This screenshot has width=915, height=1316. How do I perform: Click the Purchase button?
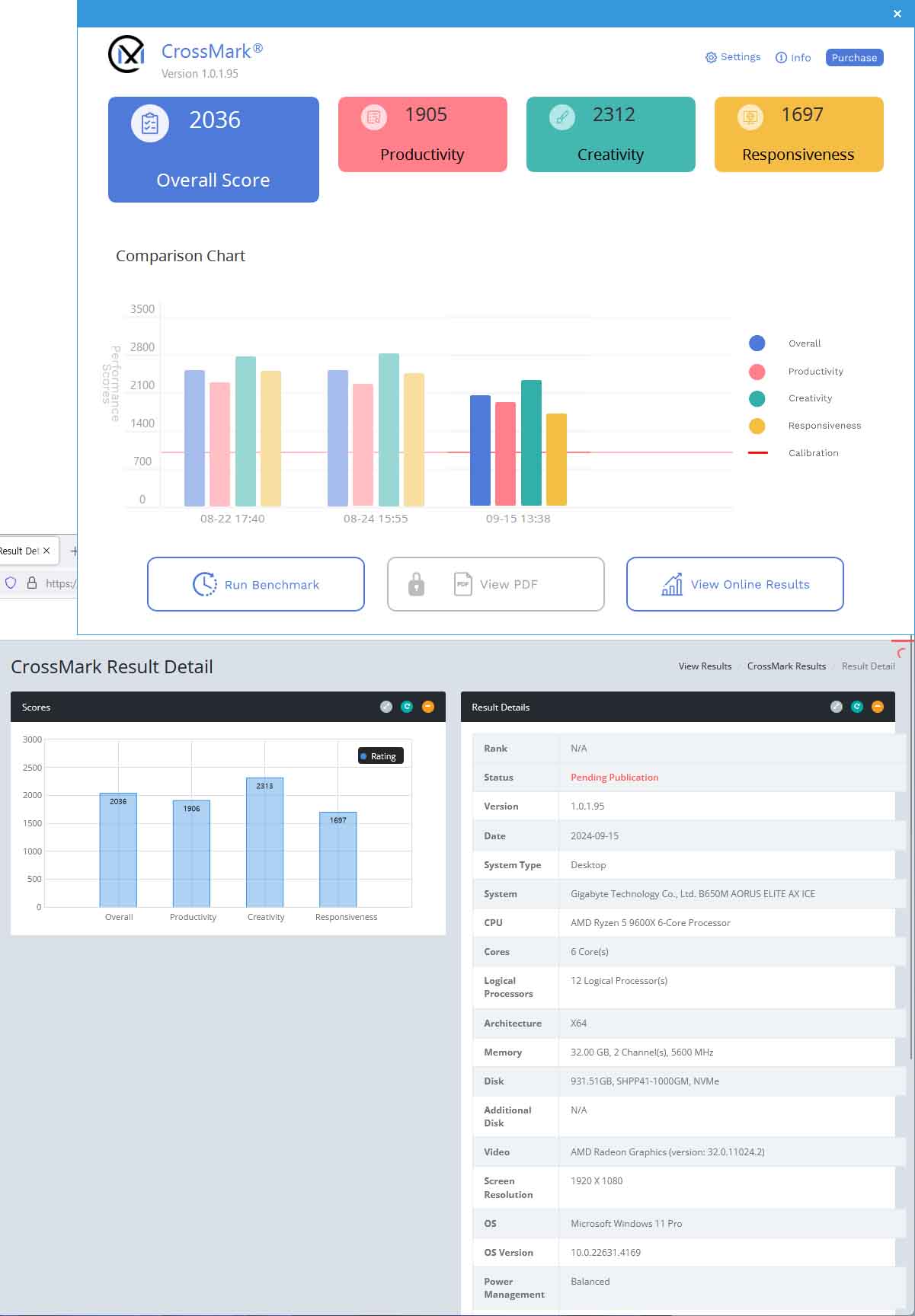854,58
